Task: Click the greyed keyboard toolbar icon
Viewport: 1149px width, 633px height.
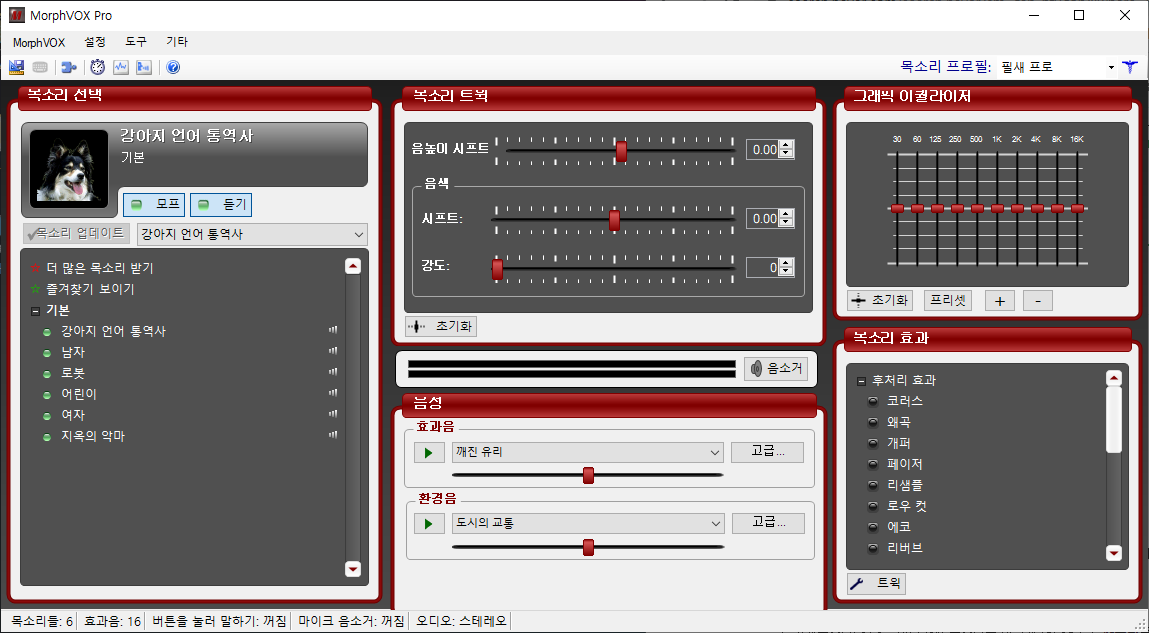Action: click(x=40, y=67)
